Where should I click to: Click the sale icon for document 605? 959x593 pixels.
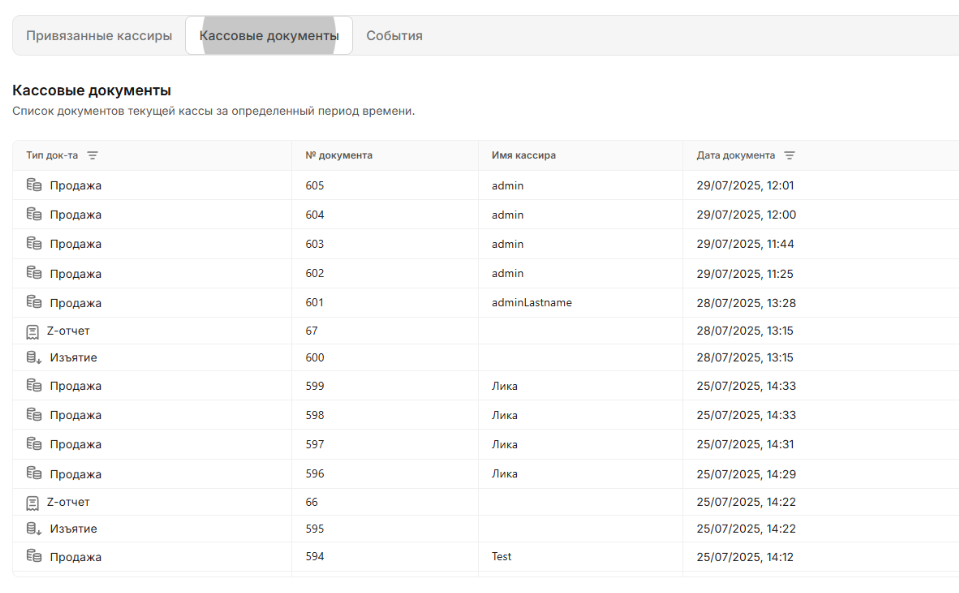[34, 185]
